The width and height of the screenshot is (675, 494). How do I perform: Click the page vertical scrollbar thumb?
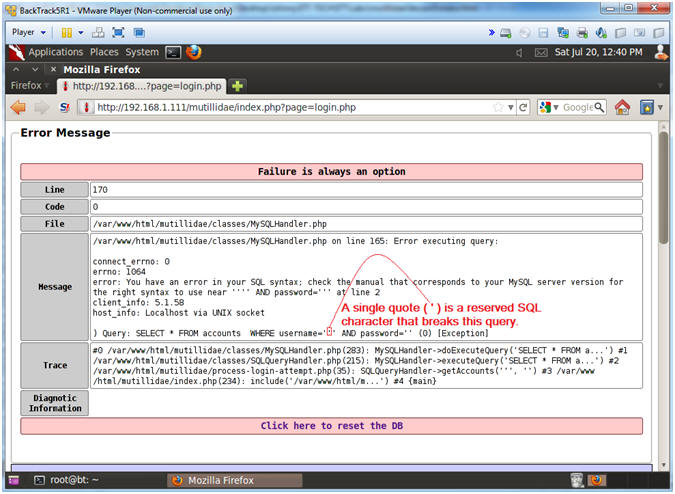pyautogui.click(x=663, y=187)
